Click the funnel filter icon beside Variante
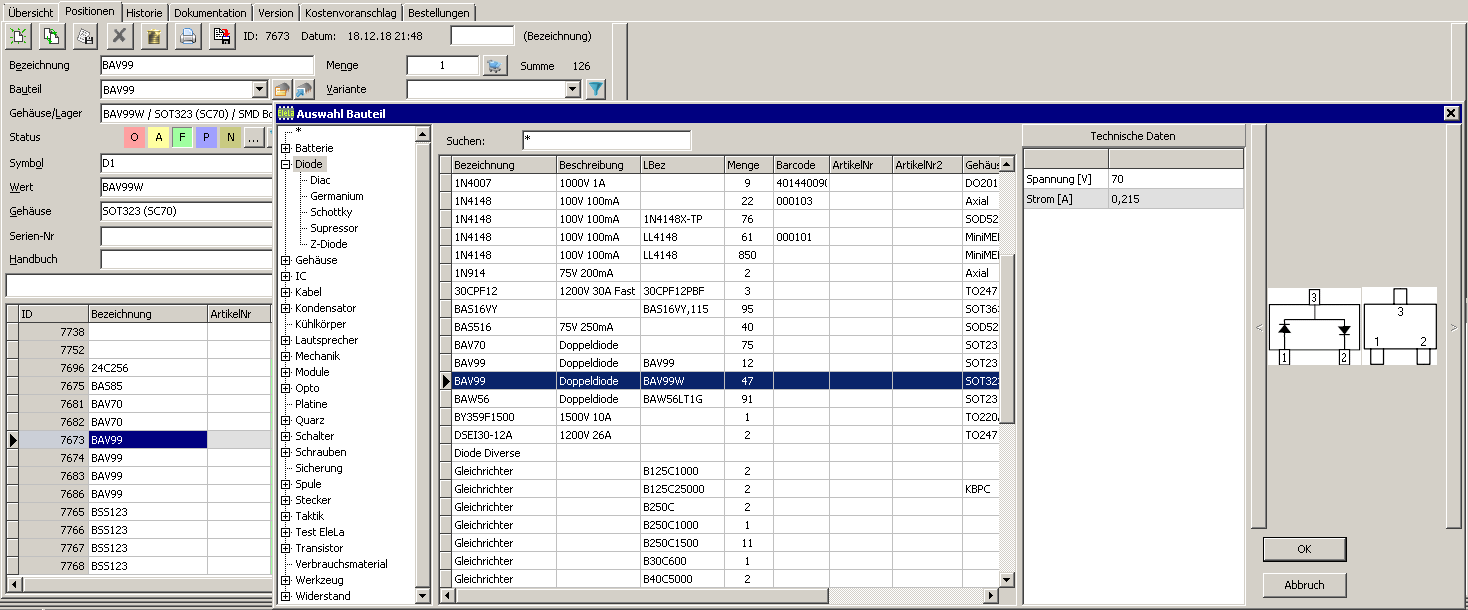1468x610 pixels. coord(595,90)
